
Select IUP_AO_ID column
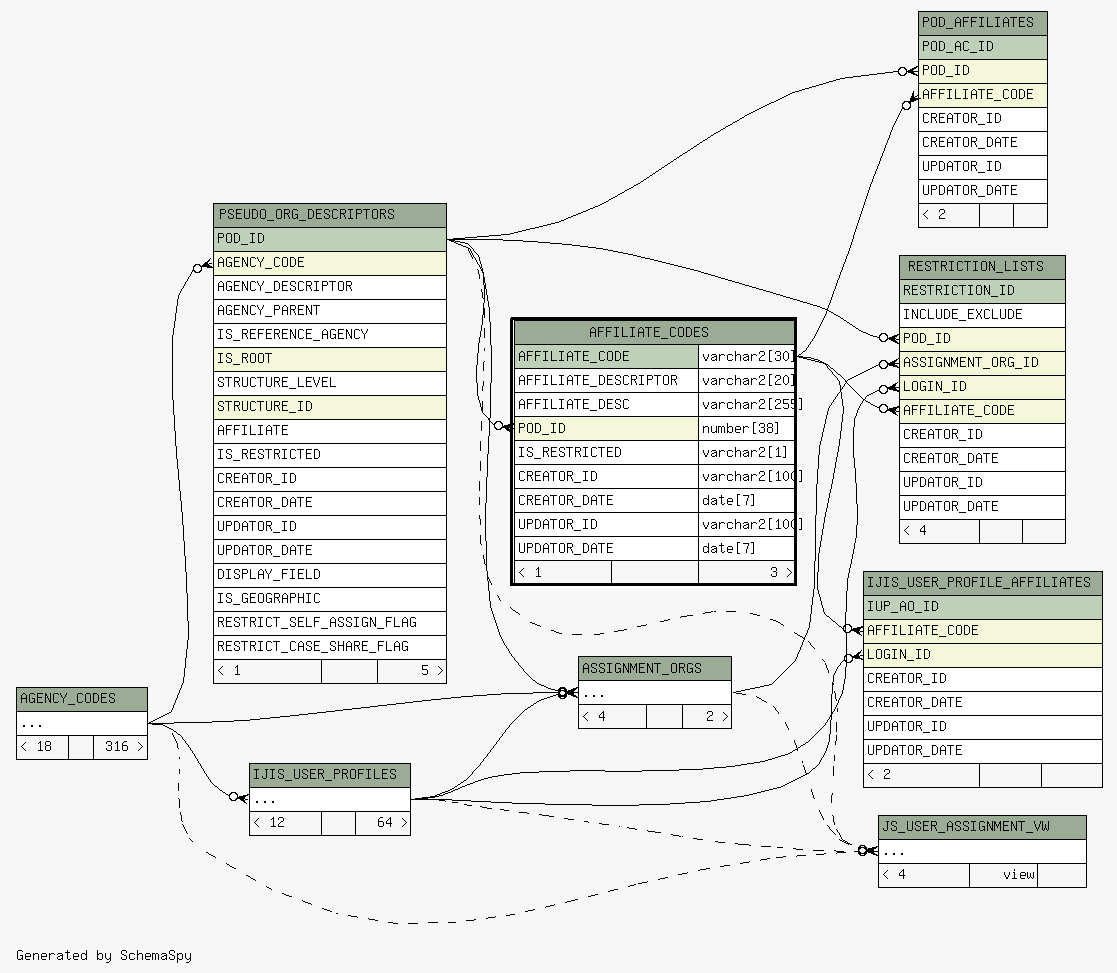point(982,607)
